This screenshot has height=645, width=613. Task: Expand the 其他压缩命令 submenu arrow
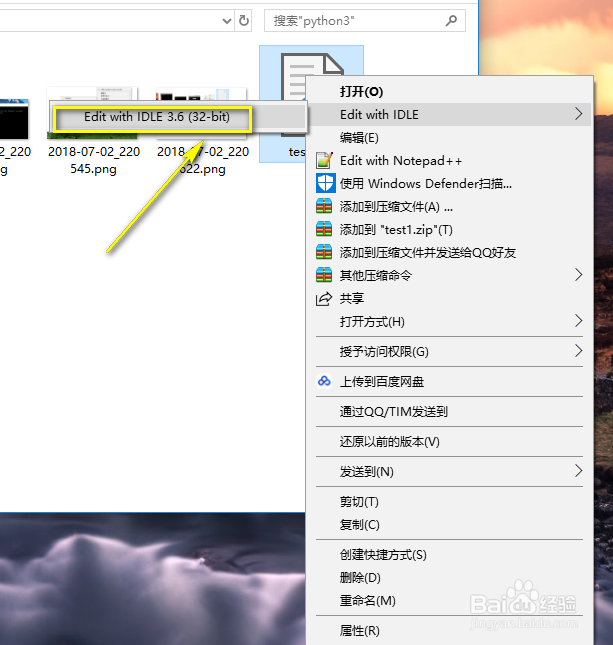point(578,275)
